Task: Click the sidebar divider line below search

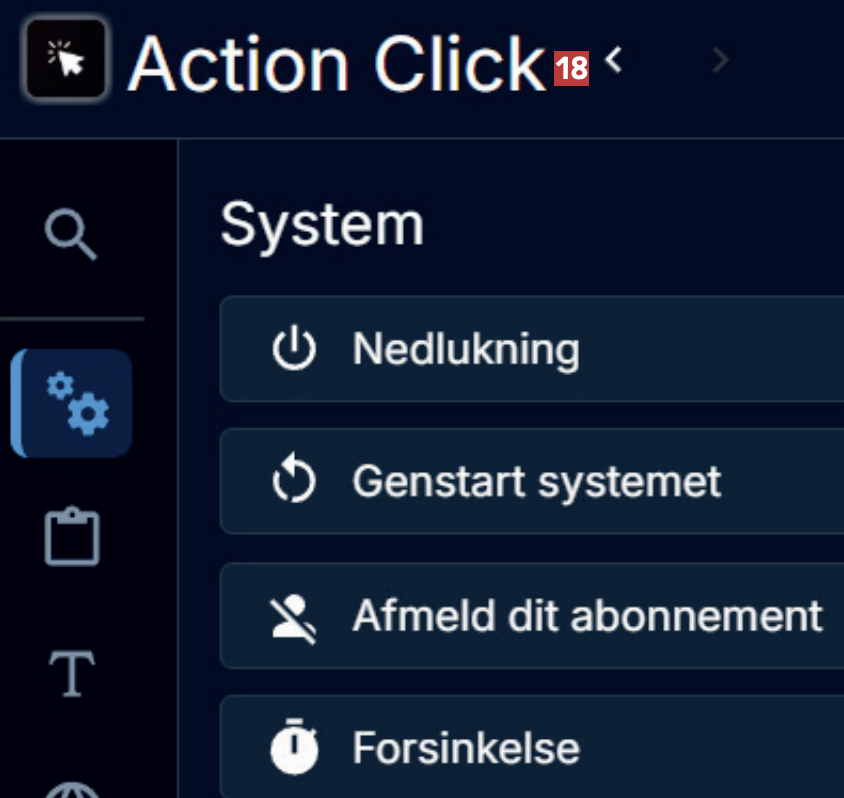Action: [72, 319]
